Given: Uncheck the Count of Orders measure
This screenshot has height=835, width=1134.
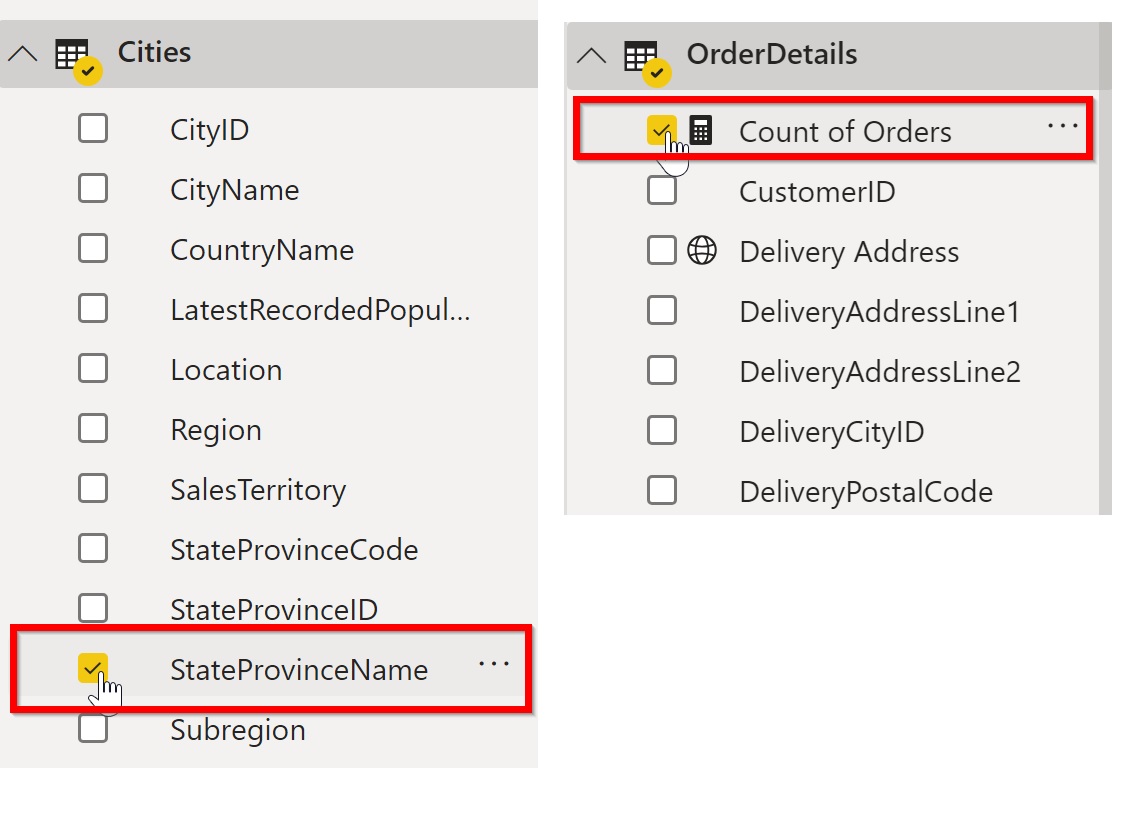Looking at the screenshot, I should coord(662,130).
